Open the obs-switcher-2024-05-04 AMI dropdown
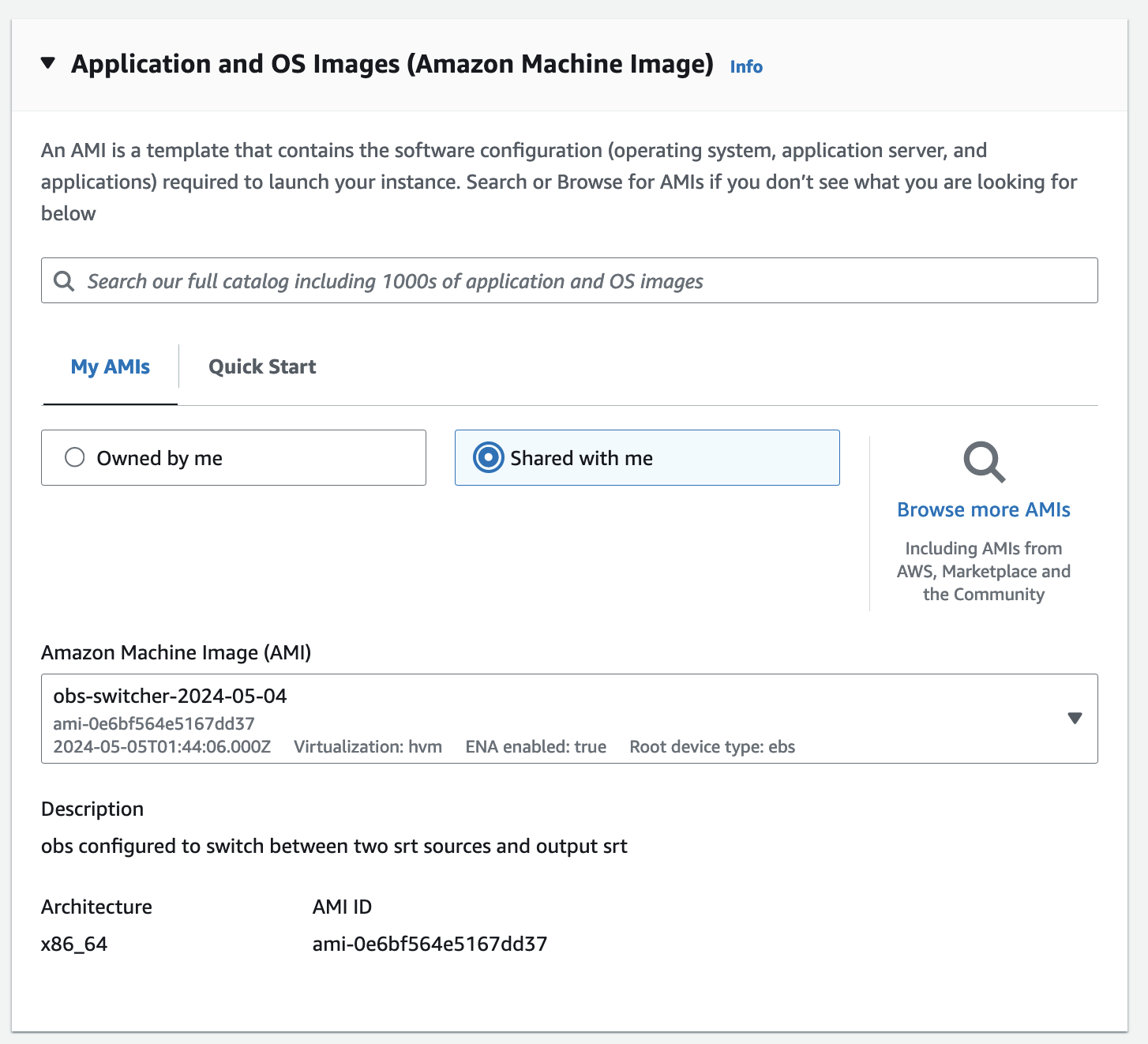 553,719
